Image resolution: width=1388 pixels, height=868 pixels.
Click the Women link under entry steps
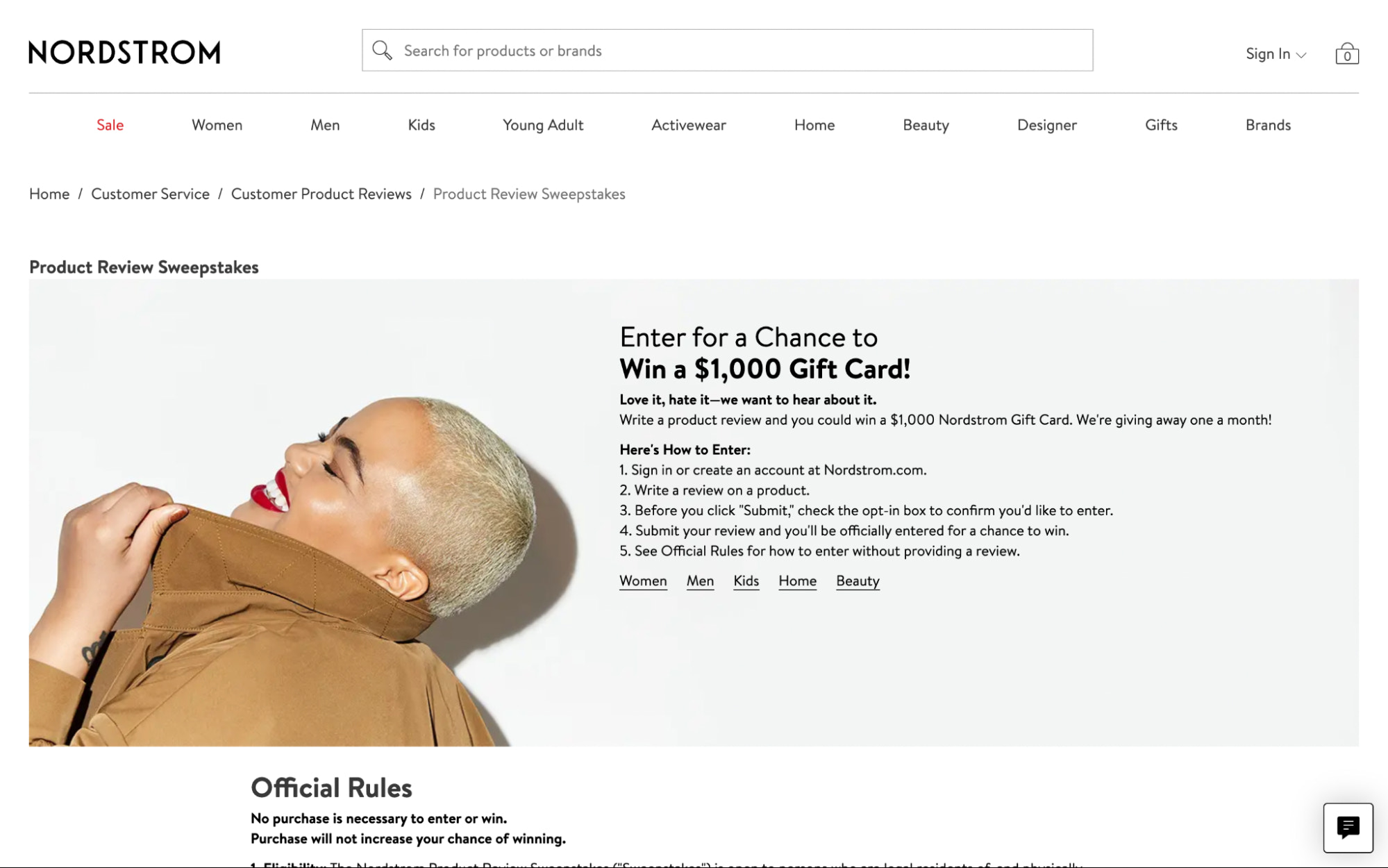point(642,581)
